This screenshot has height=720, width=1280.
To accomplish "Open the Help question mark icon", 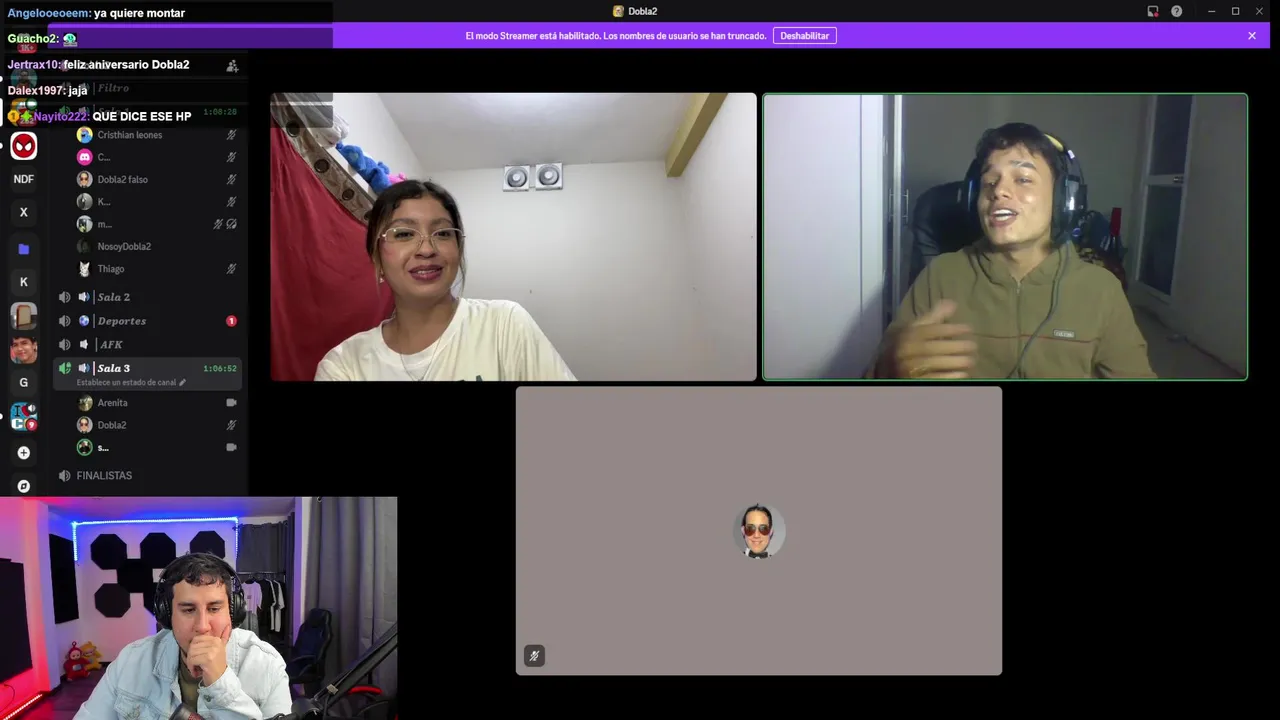I will coord(1177,11).
